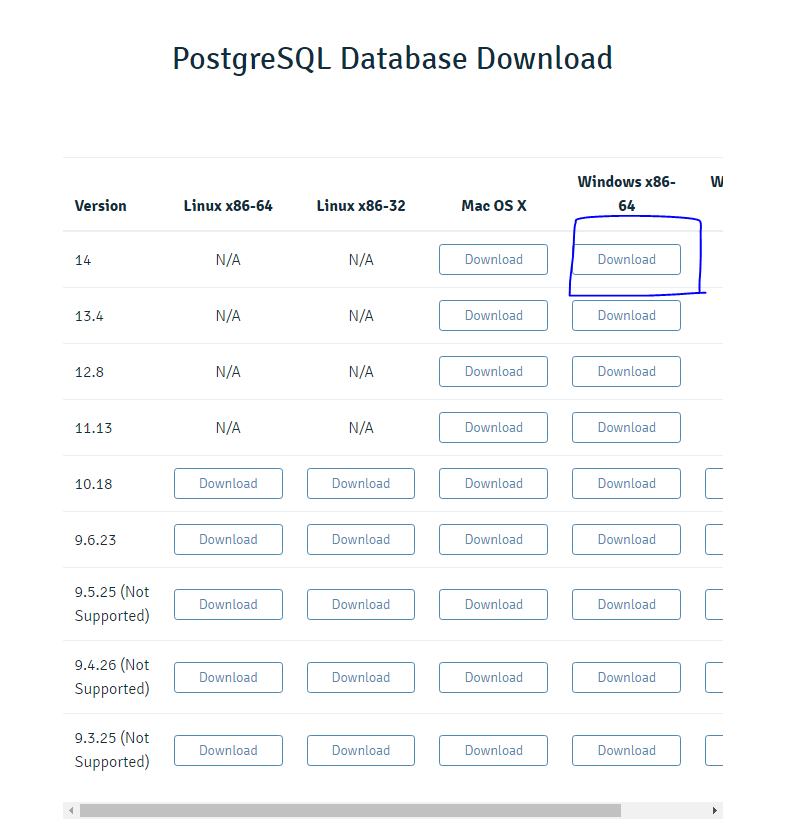Download version 10.18 for Linux x86-64
803x830 pixels.
point(228,483)
